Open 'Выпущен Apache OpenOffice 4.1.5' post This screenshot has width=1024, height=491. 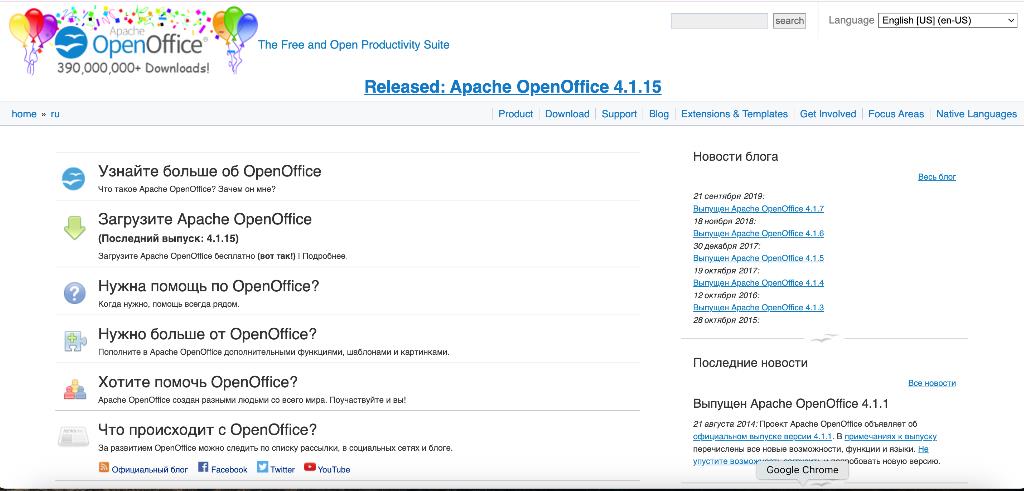pos(758,259)
